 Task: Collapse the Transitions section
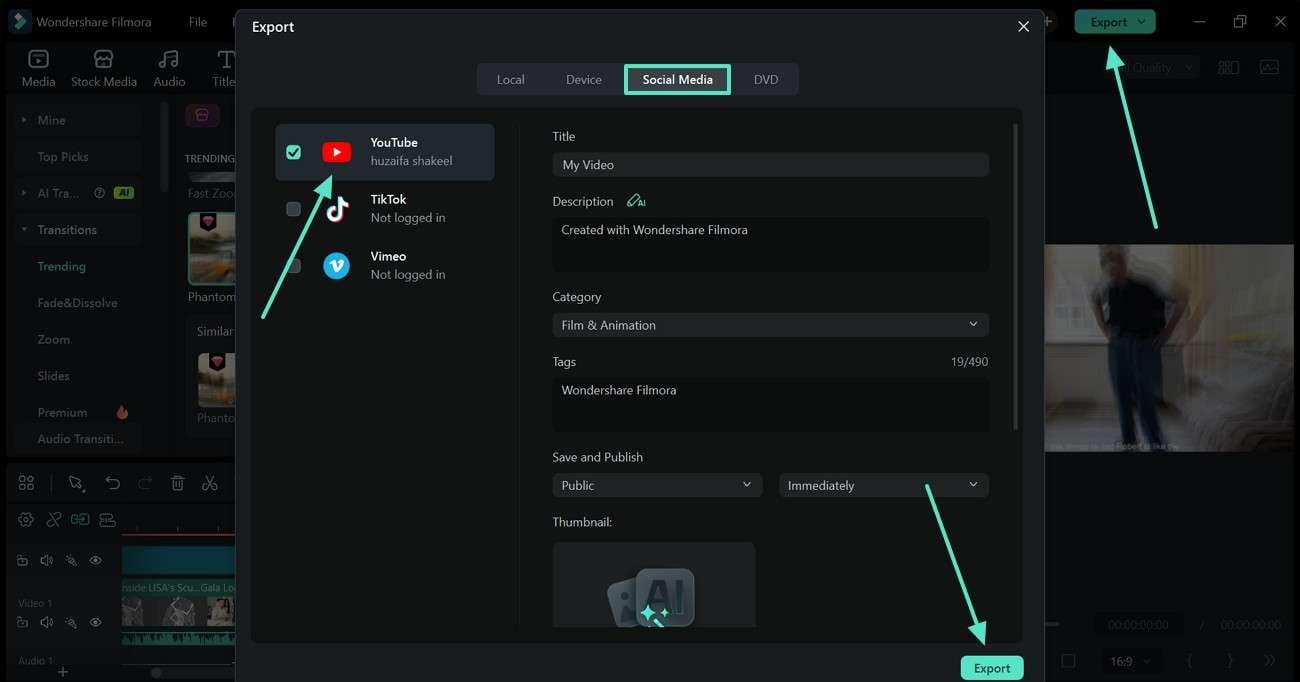click(24, 230)
